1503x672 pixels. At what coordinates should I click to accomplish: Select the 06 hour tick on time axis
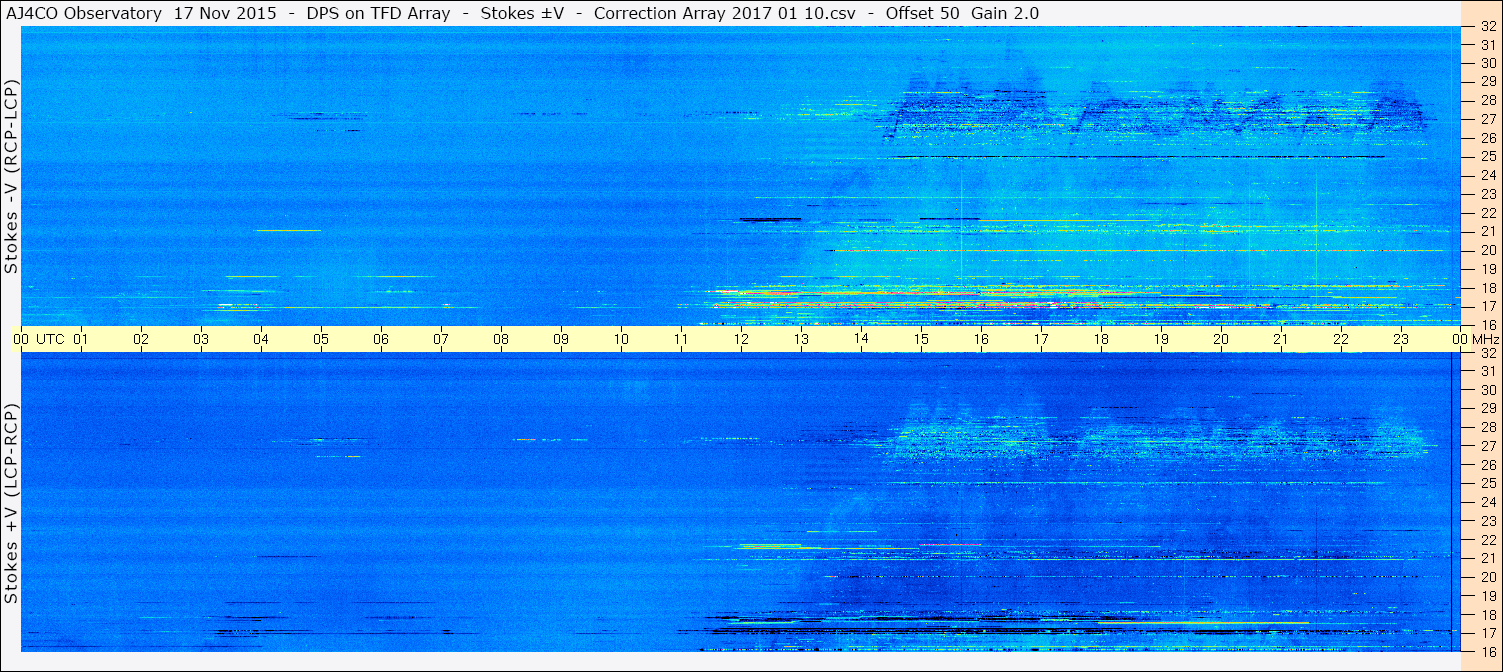(x=381, y=339)
